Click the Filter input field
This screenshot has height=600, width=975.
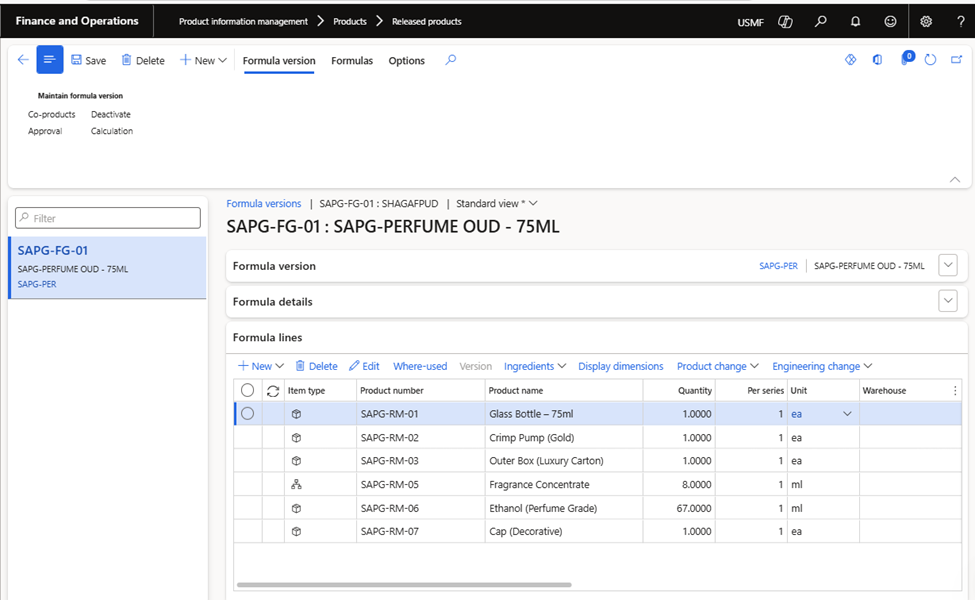[108, 218]
